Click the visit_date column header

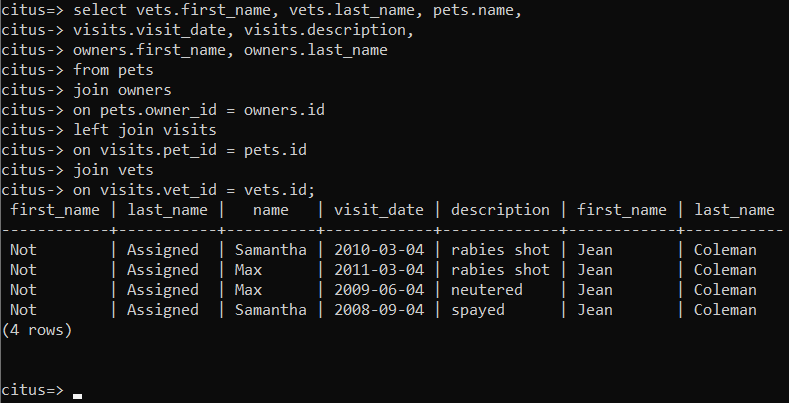coord(379,210)
